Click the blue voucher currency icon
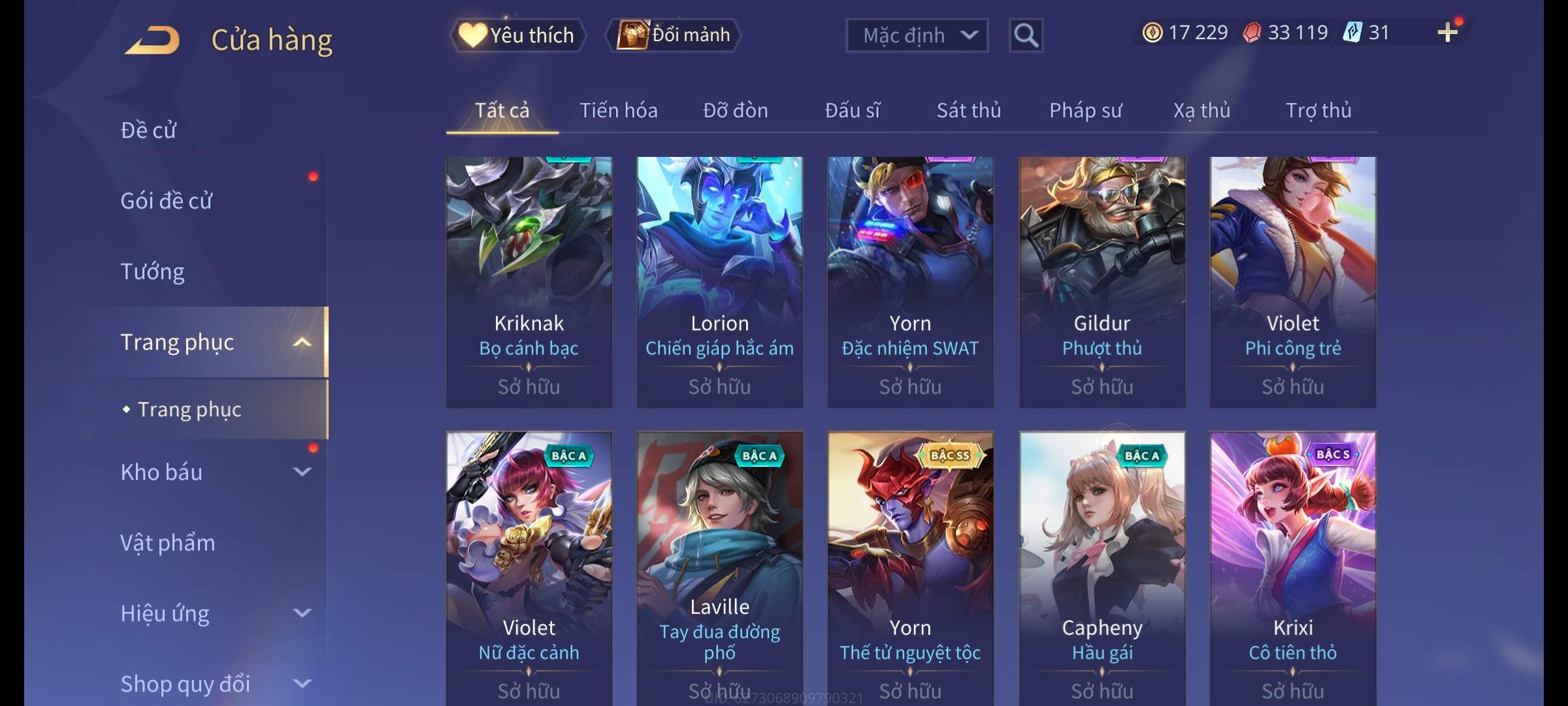 click(x=1352, y=32)
